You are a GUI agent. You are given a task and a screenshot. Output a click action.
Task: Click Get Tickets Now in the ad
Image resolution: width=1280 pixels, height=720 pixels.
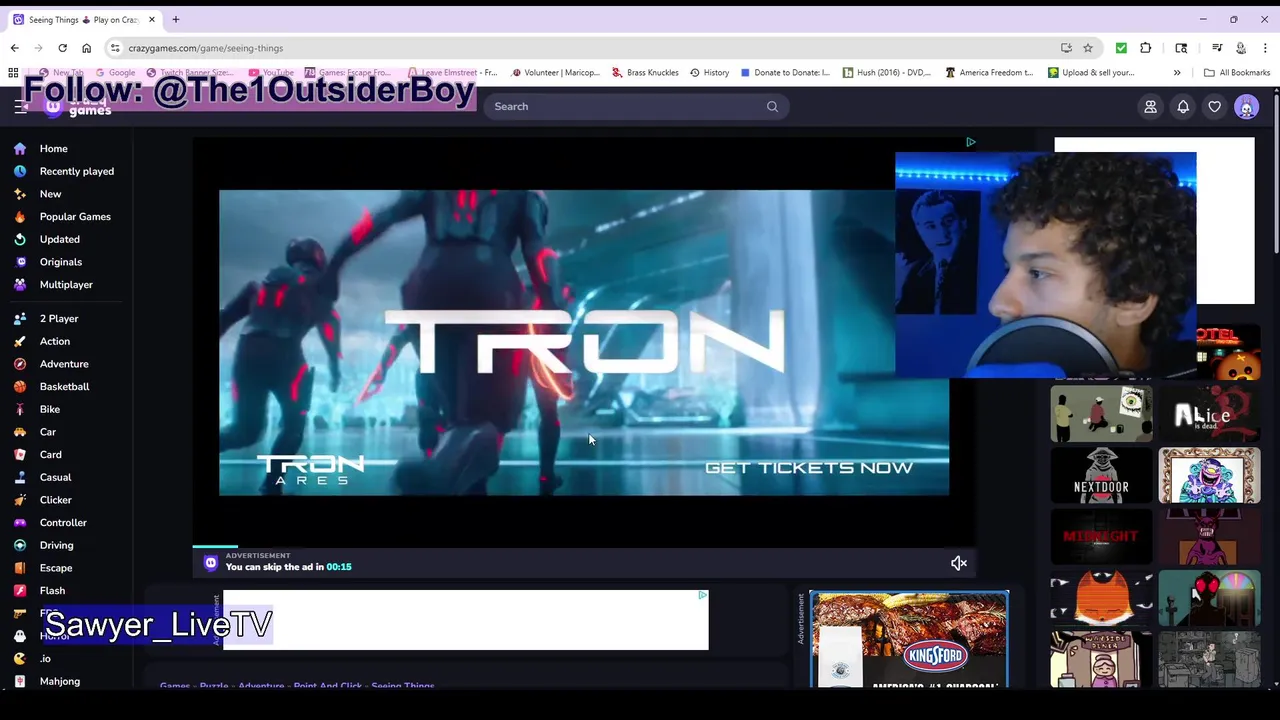[x=808, y=468]
